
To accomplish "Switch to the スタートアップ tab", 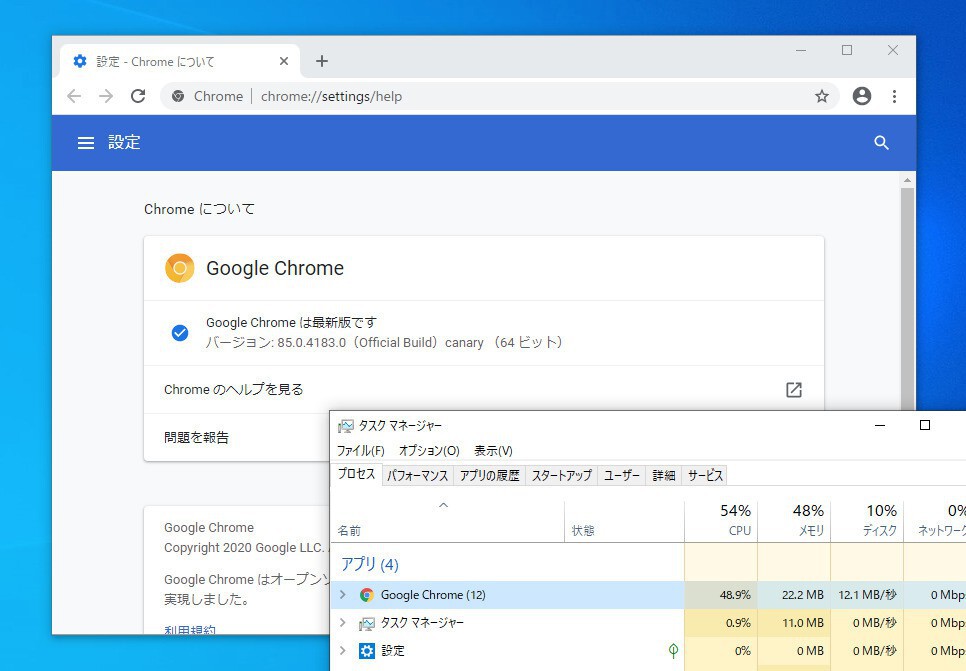I will point(561,476).
